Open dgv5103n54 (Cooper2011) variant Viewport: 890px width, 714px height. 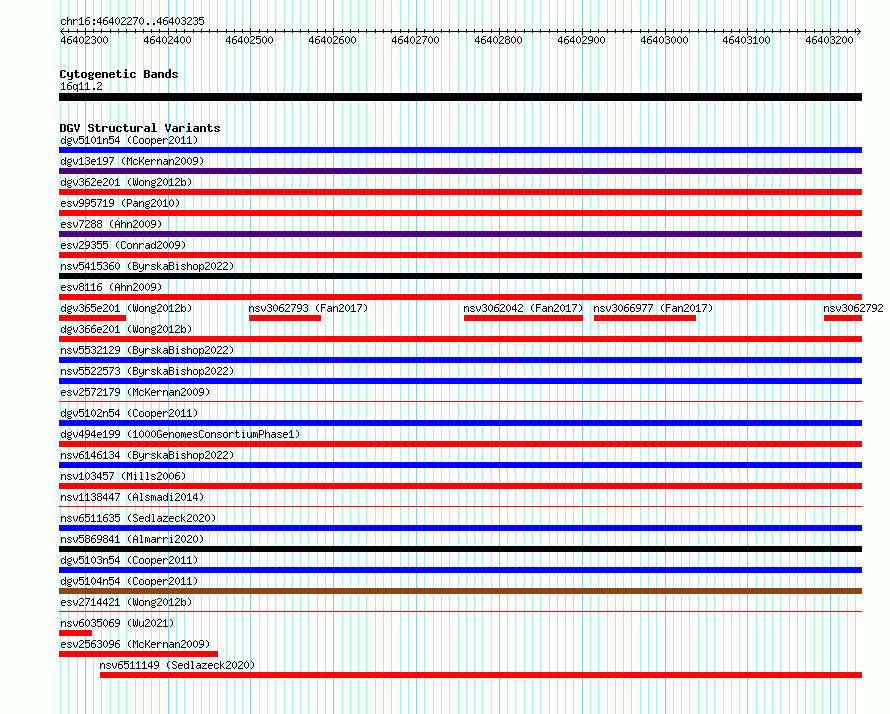click(x=129, y=560)
